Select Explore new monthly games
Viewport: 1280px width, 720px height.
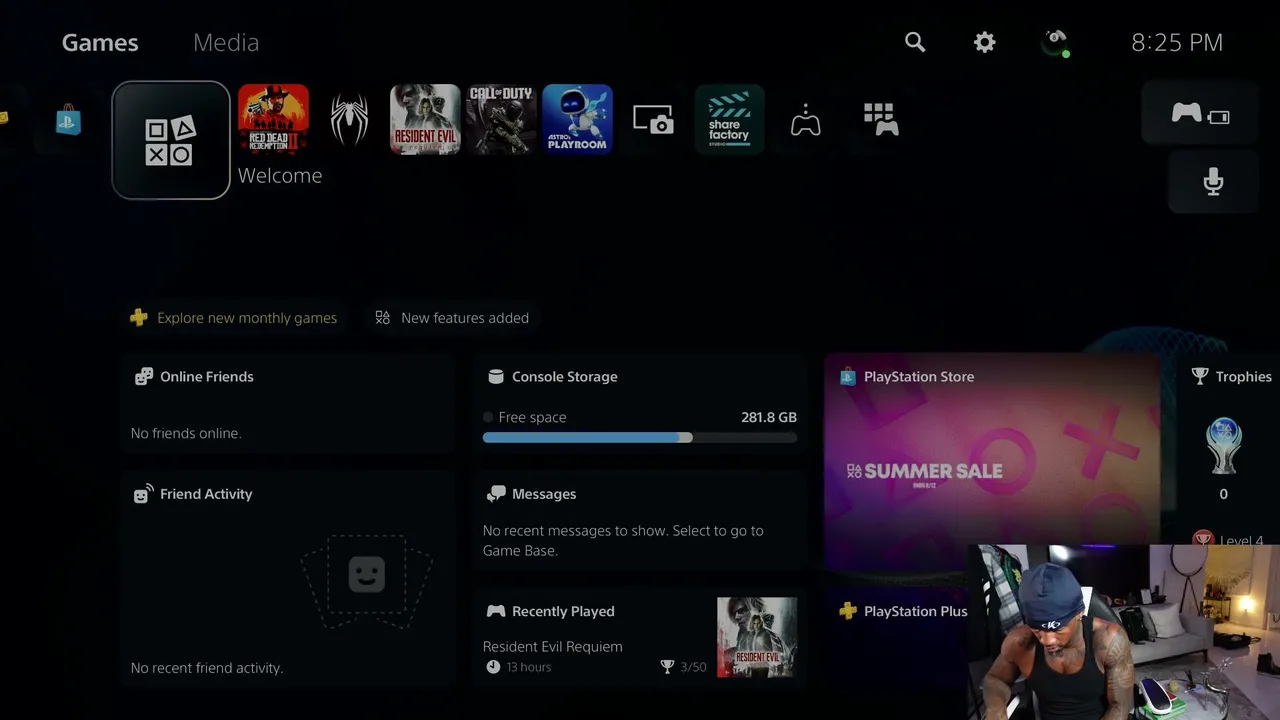(x=234, y=318)
